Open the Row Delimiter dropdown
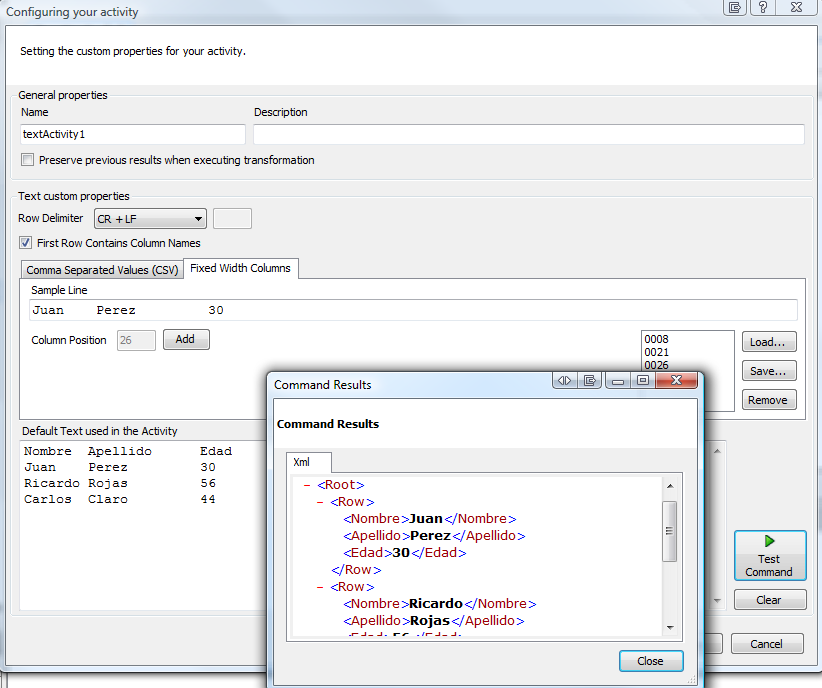The width and height of the screenshot is (822, 688). [x=150, y=219]
